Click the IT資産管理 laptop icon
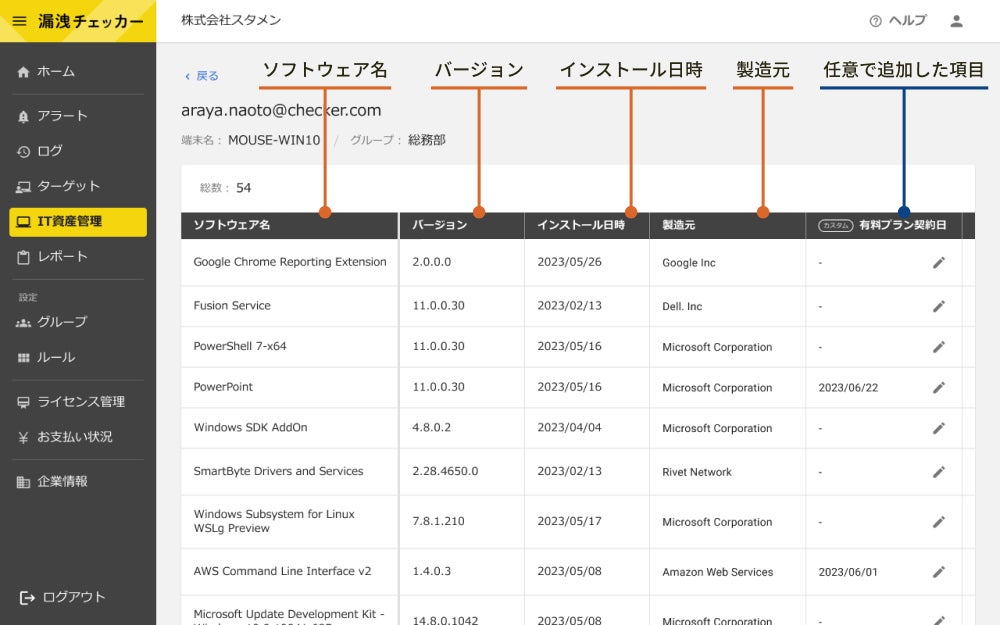The height and width of the screenshot is (625, 1000). click(x=24, y=222)
